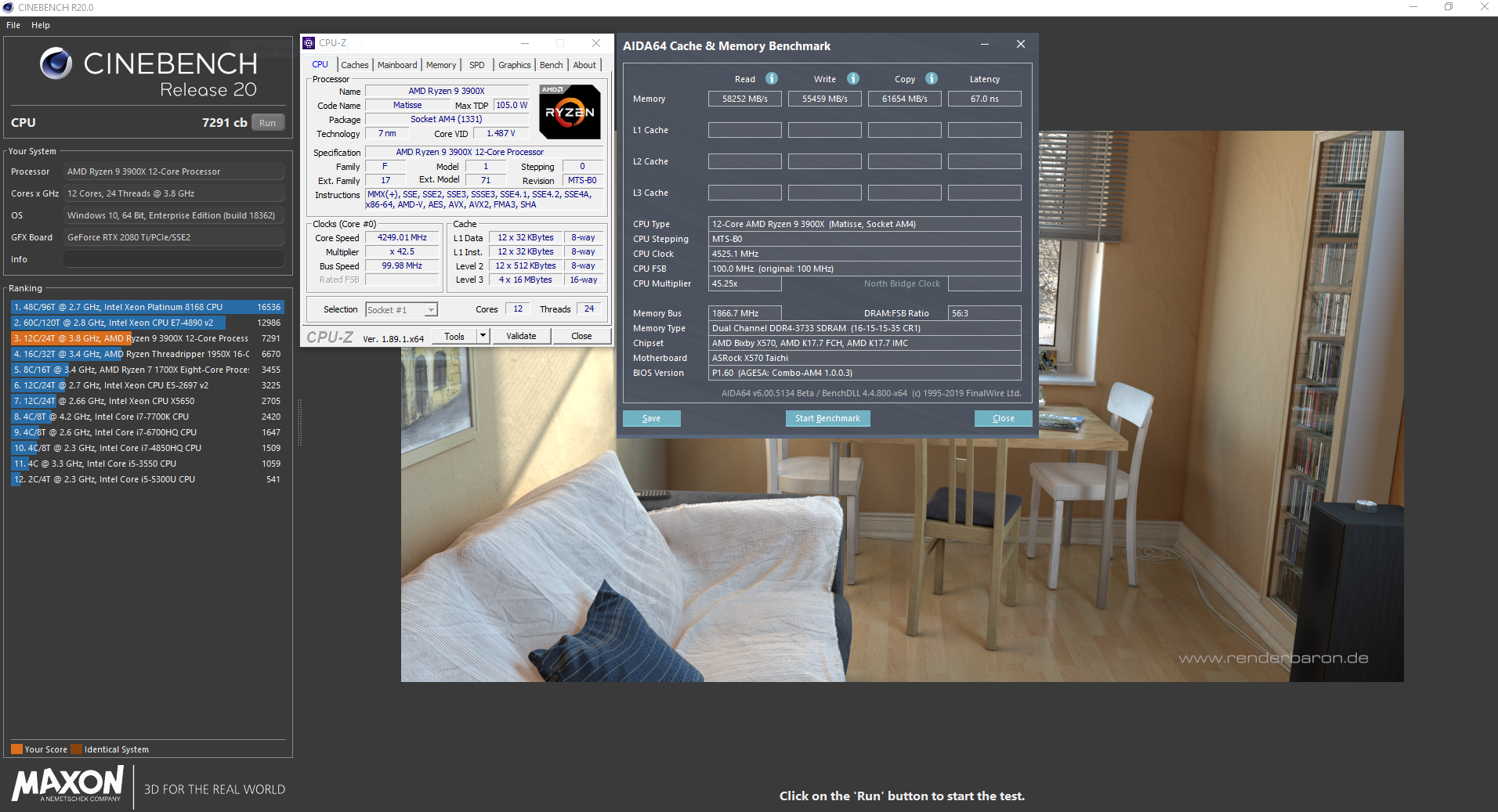Minimize the CPU-Z window
Screen dimensions: 1498x812
coord(525,43)
